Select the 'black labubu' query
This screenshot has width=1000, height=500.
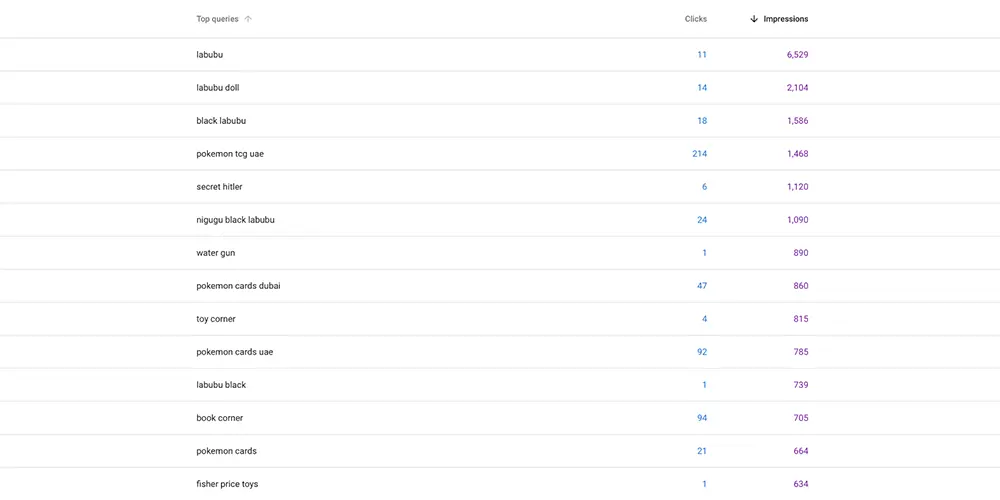click(221, 121)
